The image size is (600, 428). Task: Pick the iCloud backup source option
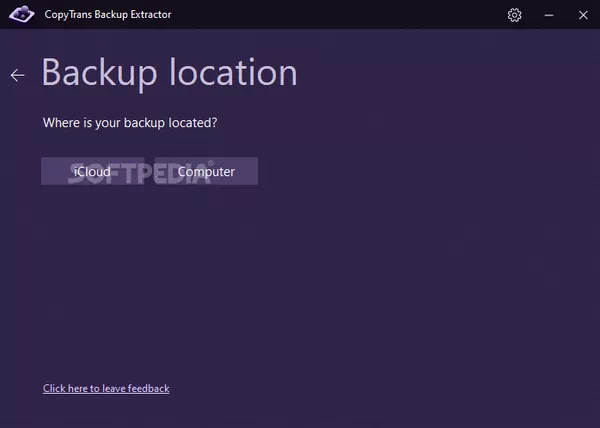pos(93,171)
